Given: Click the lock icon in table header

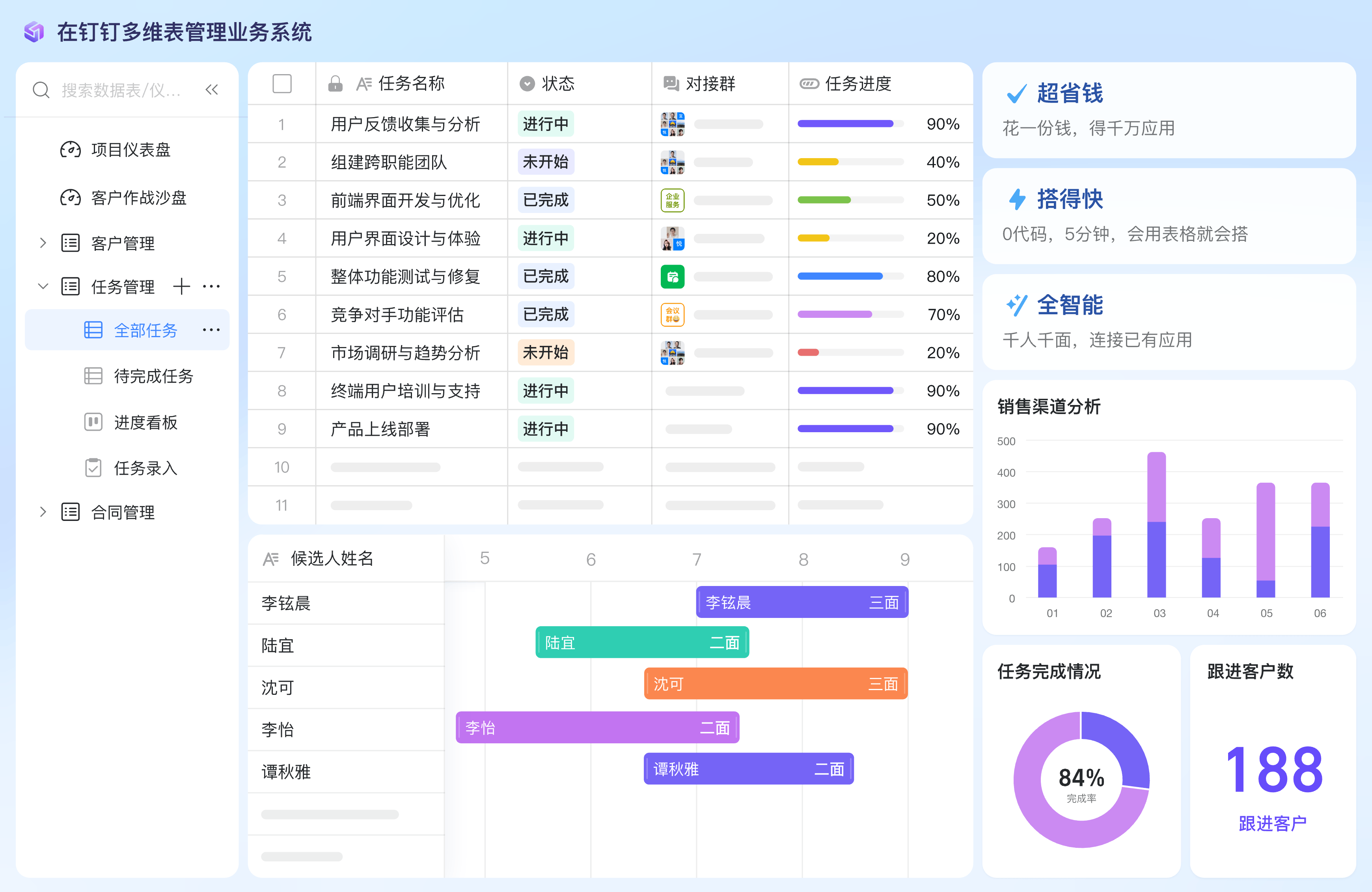Looking at the screenshot, I should click(x=335, y=84).
